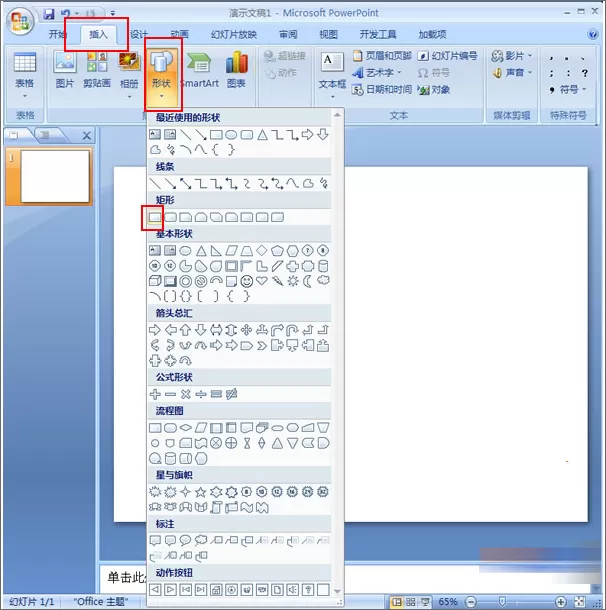The height and width of the screenshot is (610, 606).
Task: Open PowerPoint help question mark icon
Action: tap(592, 34)
